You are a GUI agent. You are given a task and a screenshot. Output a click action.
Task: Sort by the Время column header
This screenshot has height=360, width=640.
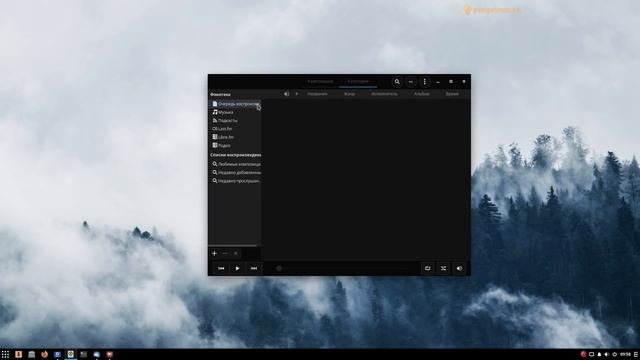pyautogui.click(x=452, y=94)
